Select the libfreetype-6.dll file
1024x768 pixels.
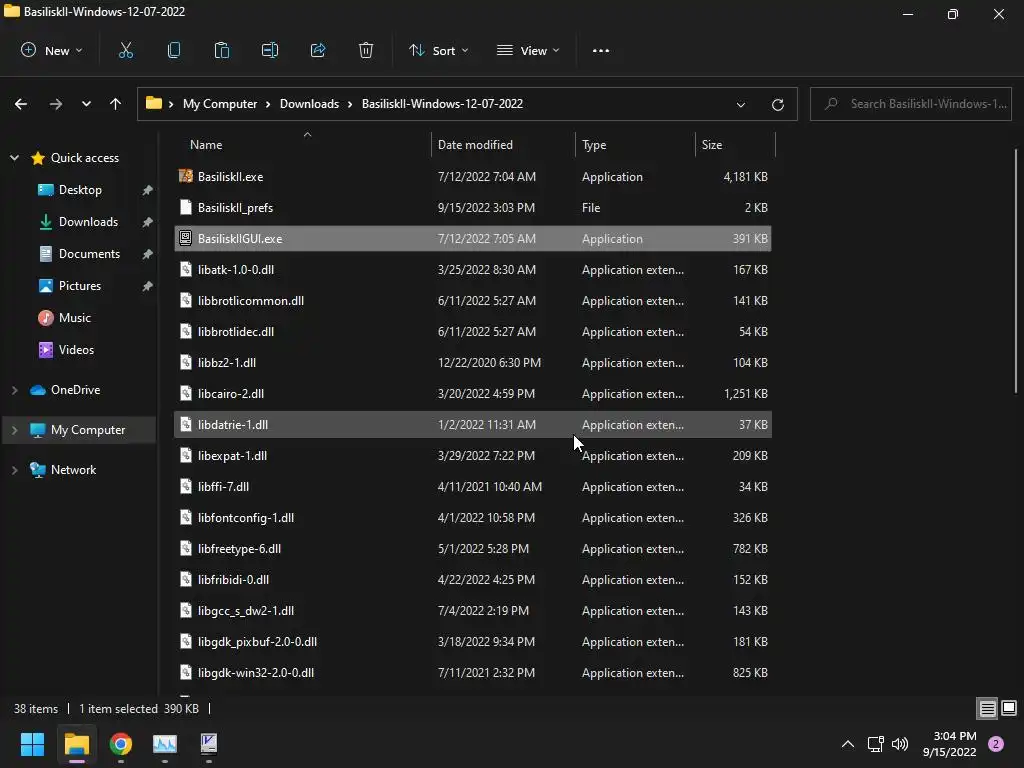(473, 549)
